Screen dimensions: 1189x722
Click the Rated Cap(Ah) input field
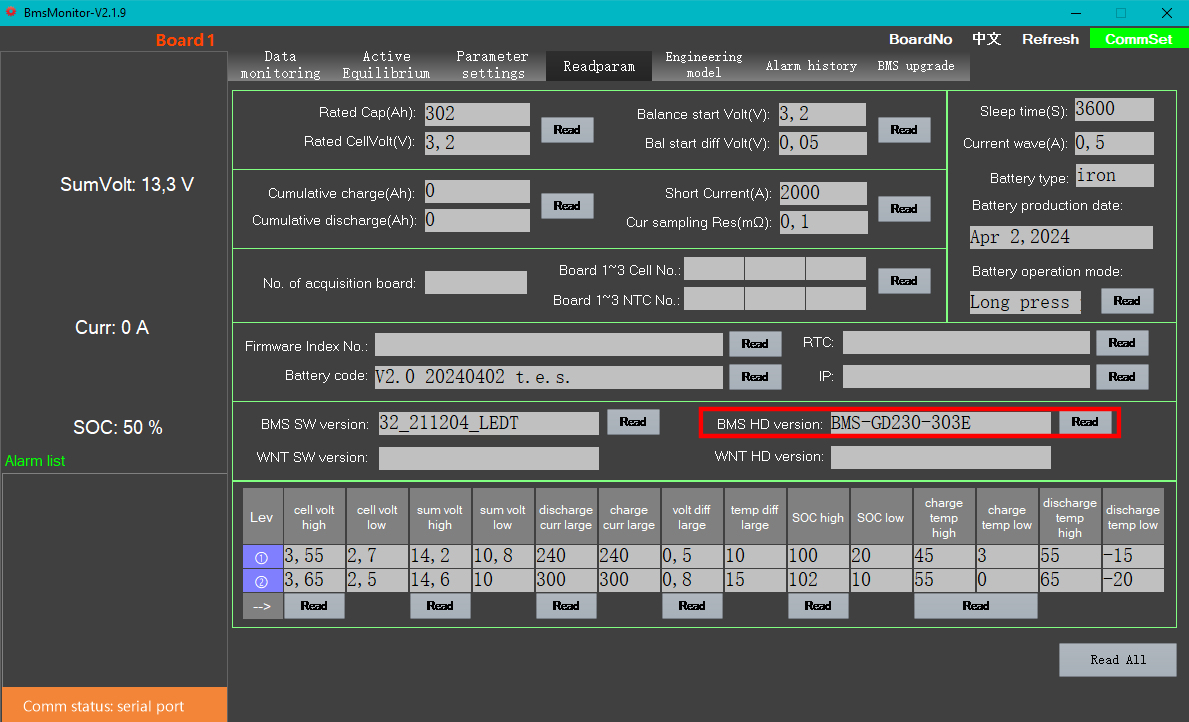coord(477,114)
